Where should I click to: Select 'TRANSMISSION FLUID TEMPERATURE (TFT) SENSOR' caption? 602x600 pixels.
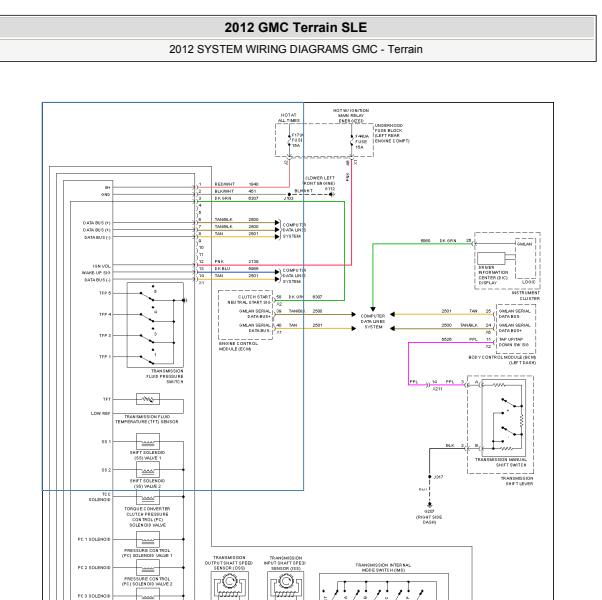147,419
